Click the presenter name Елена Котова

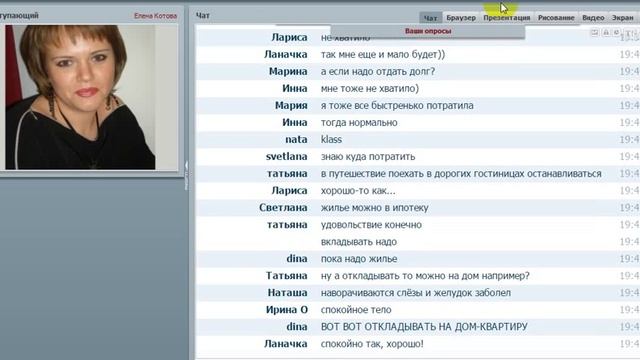155,16
